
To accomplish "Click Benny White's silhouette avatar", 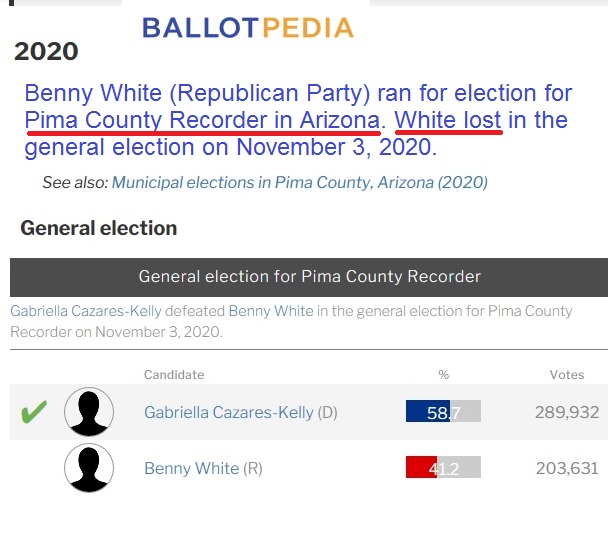I will [x=89, y=468].
